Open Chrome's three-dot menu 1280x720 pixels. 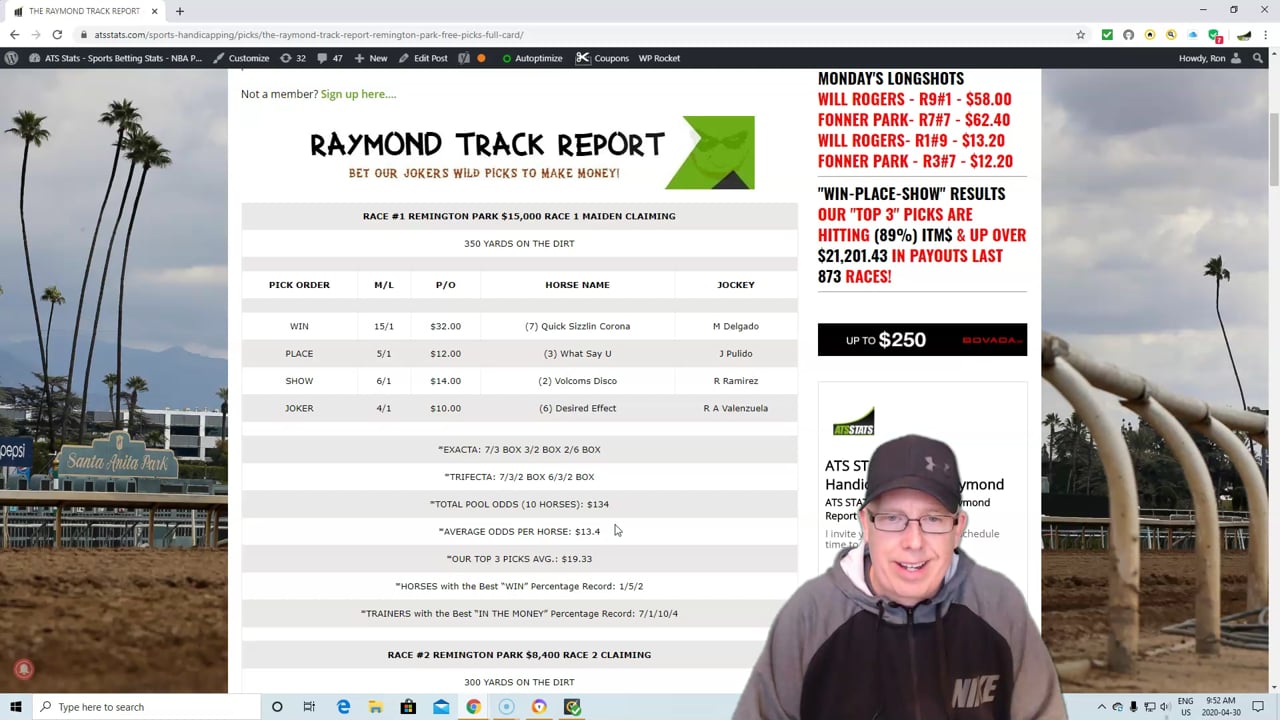coord(1266,34)
